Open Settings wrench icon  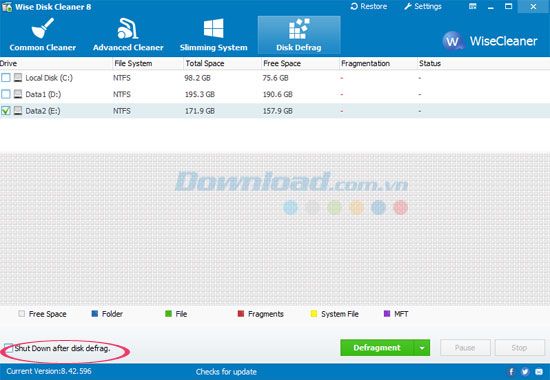[408, 6]
